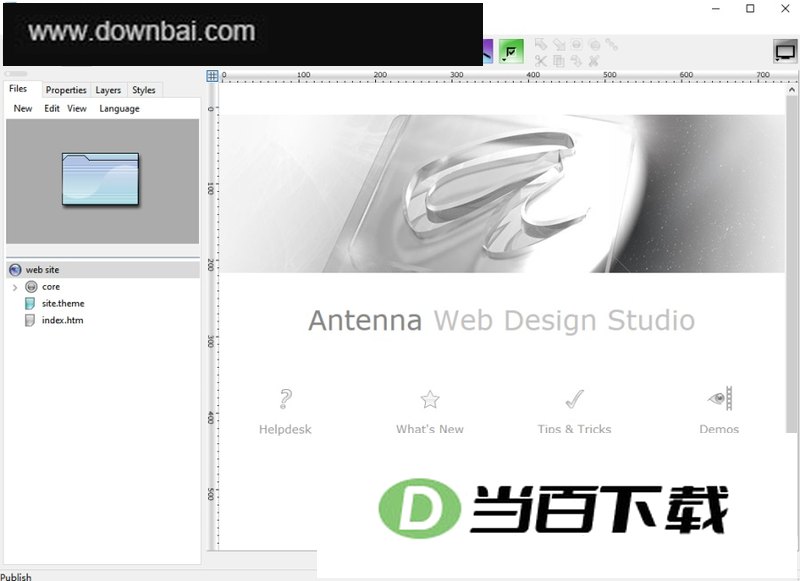The image size is (800, 581).
Task: Select the index.htm entry
Action: pos(62,320)
